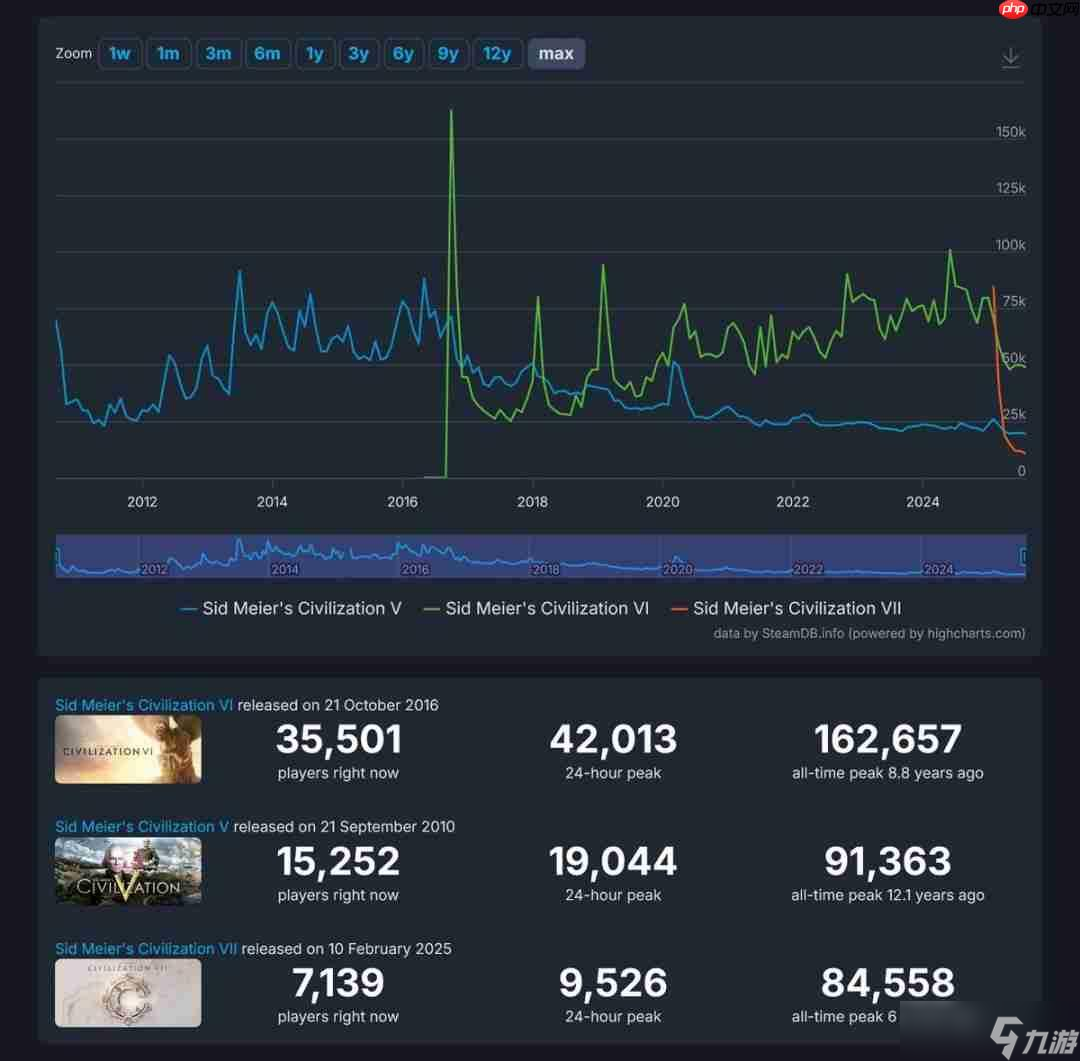Click the 125k y-axis label
The height and width of the screenshot is (1061, 1080).
tap(1010, 188)
